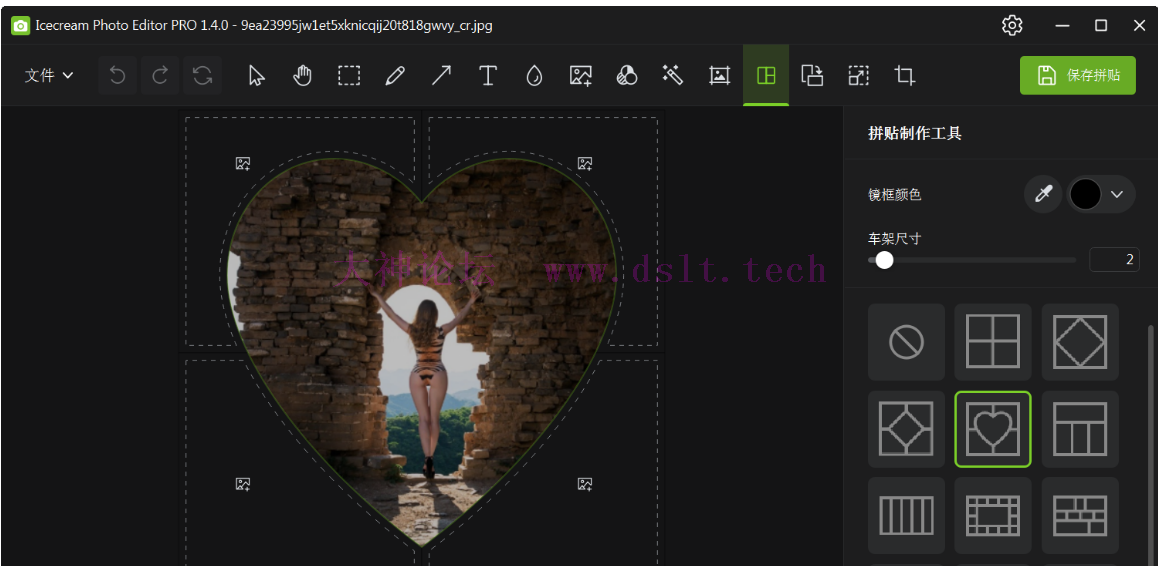Image resolution: width=1158 pixels, height=566 pixels.
Task: Add image to bottom-right collage cell
Action: click(585, 484)
